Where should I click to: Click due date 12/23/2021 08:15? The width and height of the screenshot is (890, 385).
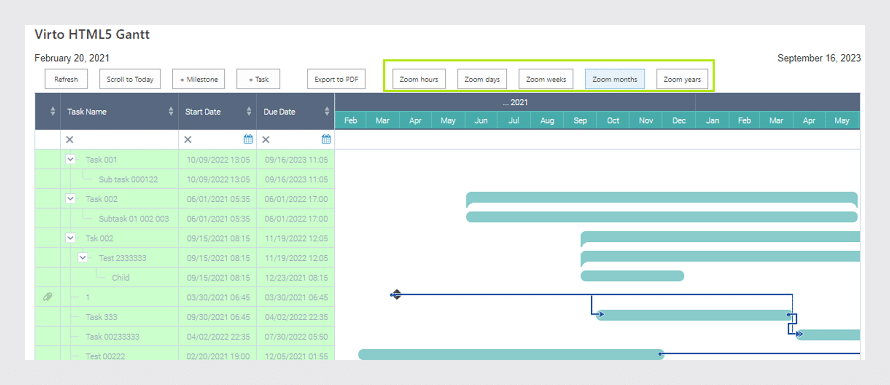click(x=296, y=278)
